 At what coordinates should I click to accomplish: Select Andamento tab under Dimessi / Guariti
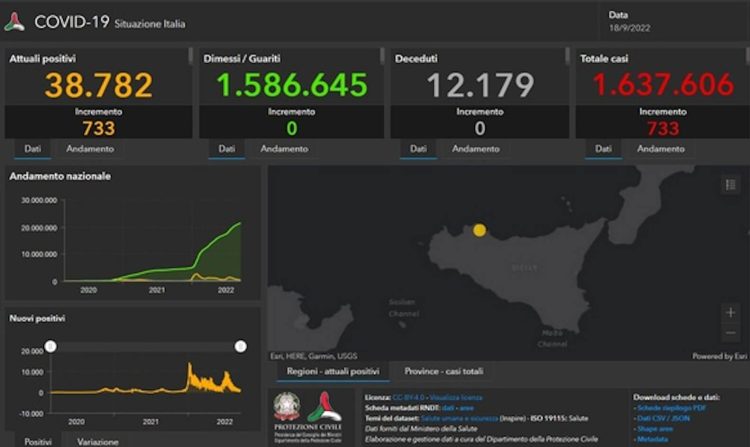coord(284,149)
